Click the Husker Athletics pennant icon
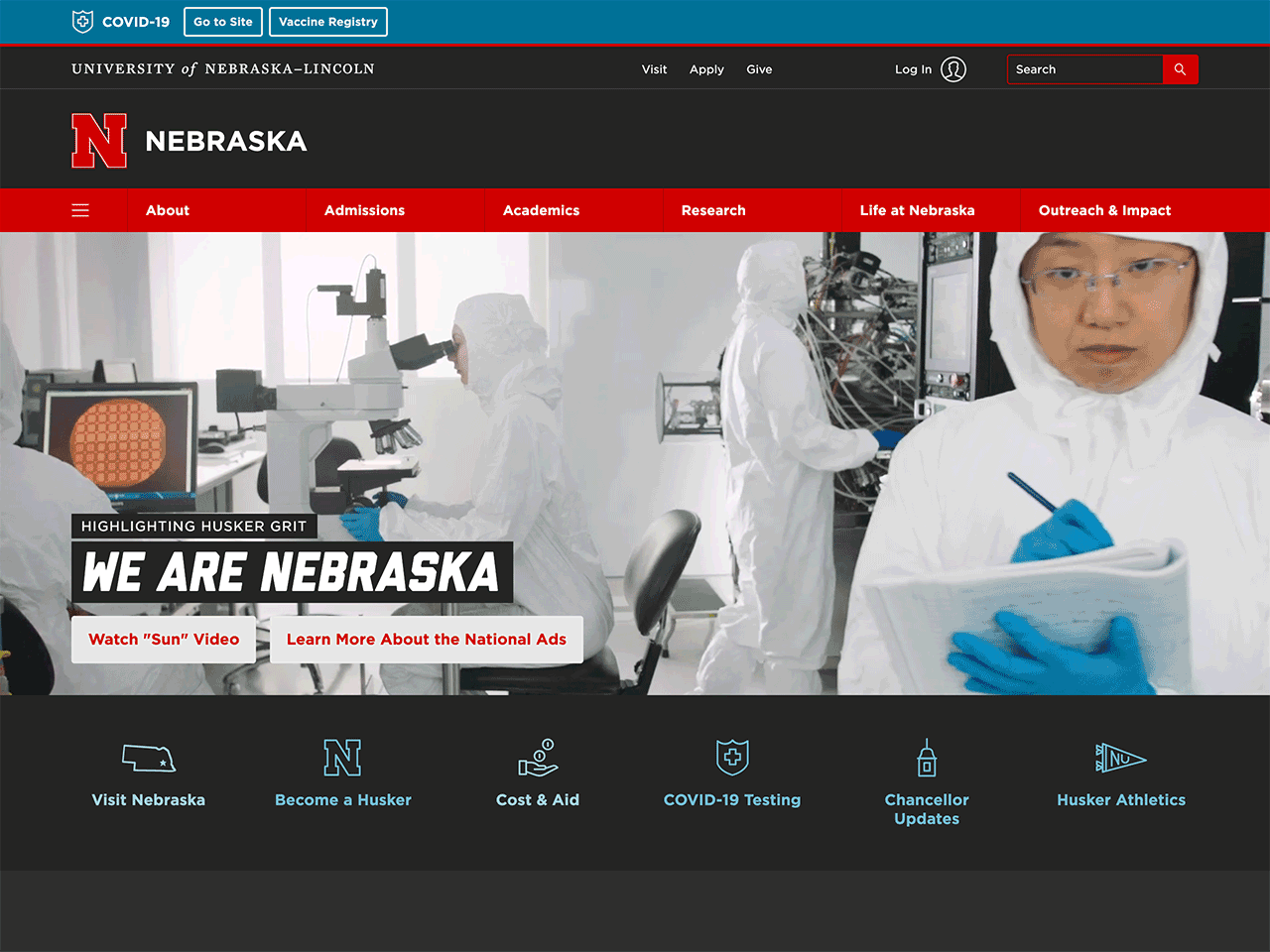1270x952 pixels. 1120,759
